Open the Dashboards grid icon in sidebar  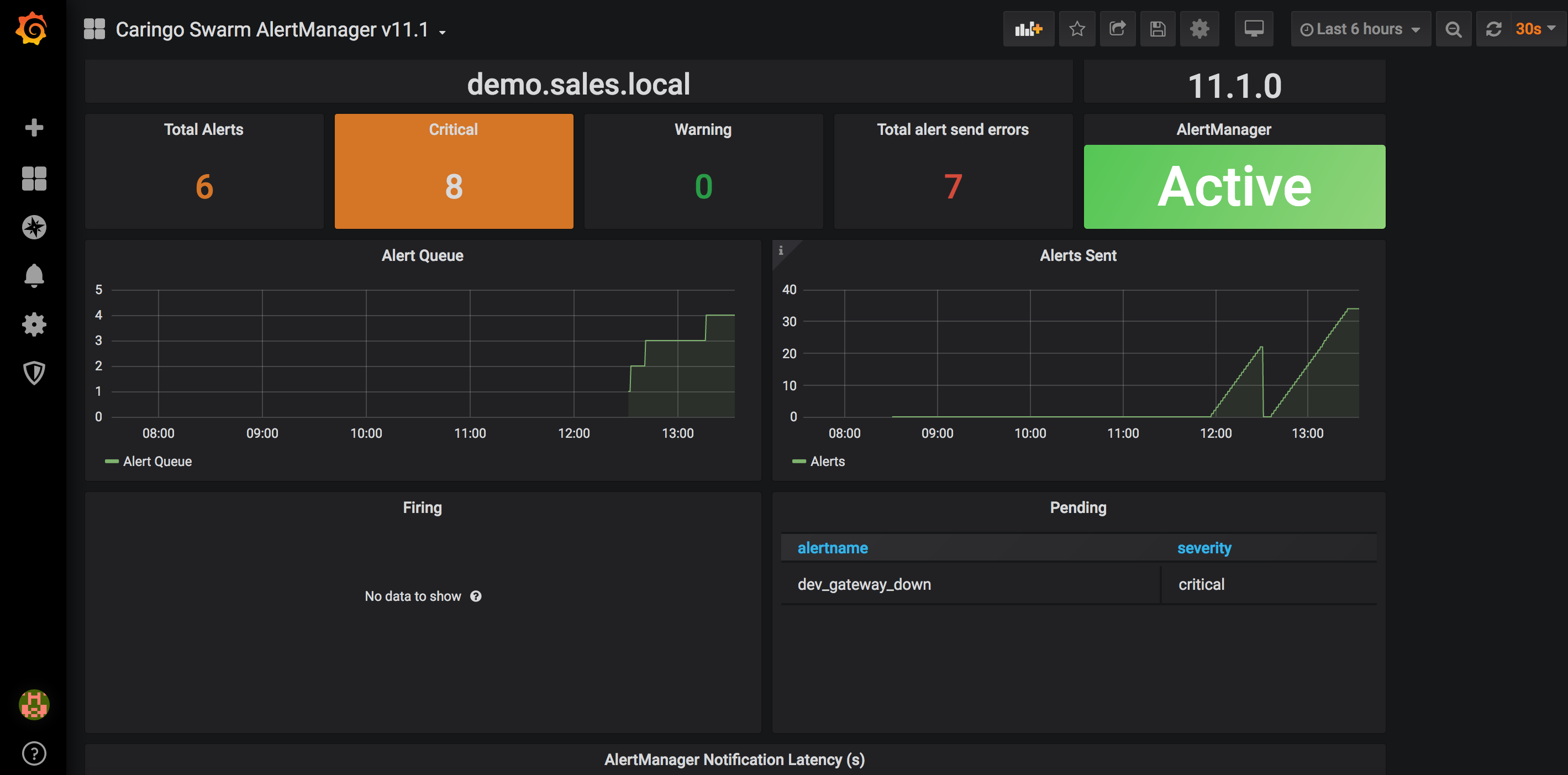point(34,179)
